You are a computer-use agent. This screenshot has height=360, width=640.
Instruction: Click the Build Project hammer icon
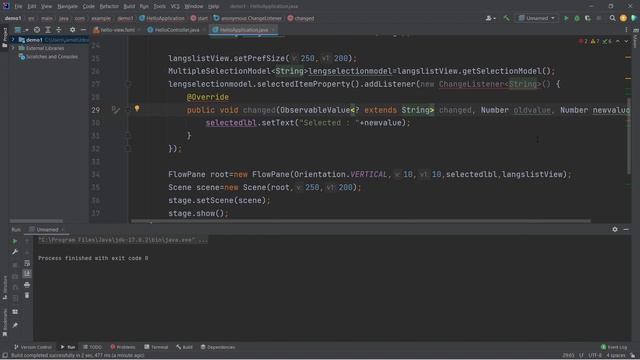(x=507, y=18)
